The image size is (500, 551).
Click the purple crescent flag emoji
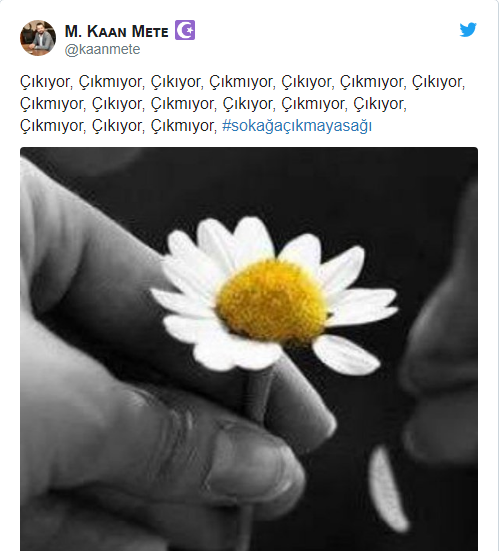(185, 30)
